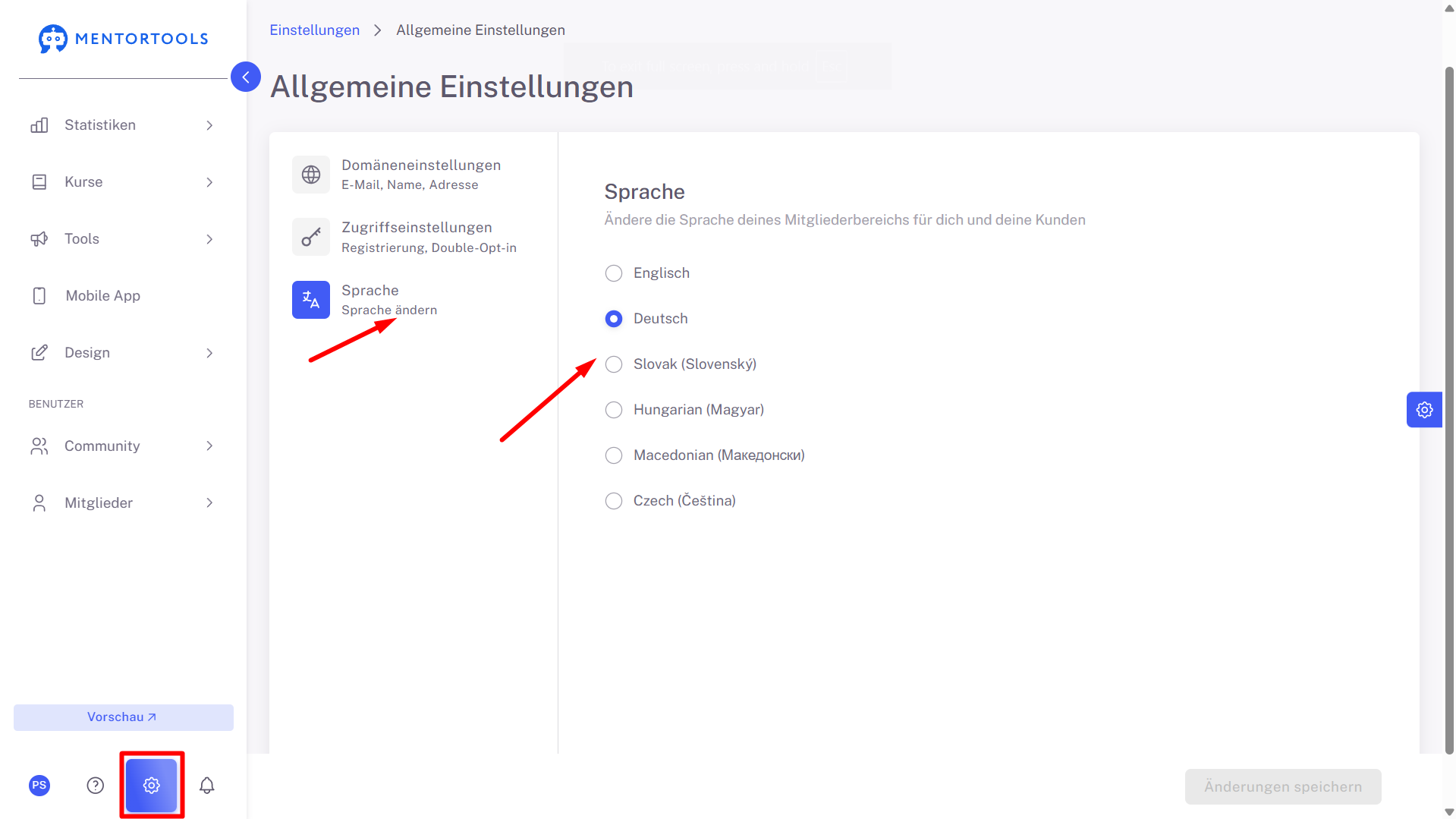Open floating gear widget on right edge
The width and height of the screenshot is (1456, 819).
click(x=1424, y=410)
